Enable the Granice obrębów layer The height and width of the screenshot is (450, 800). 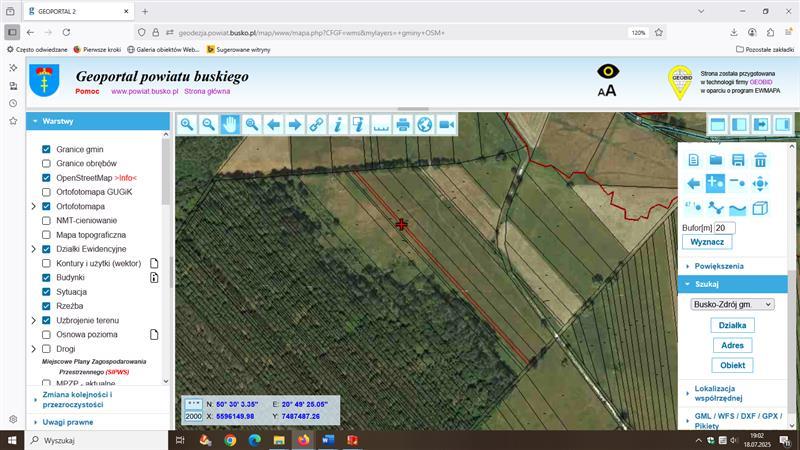pyautogui.click(x=46, y=163)
